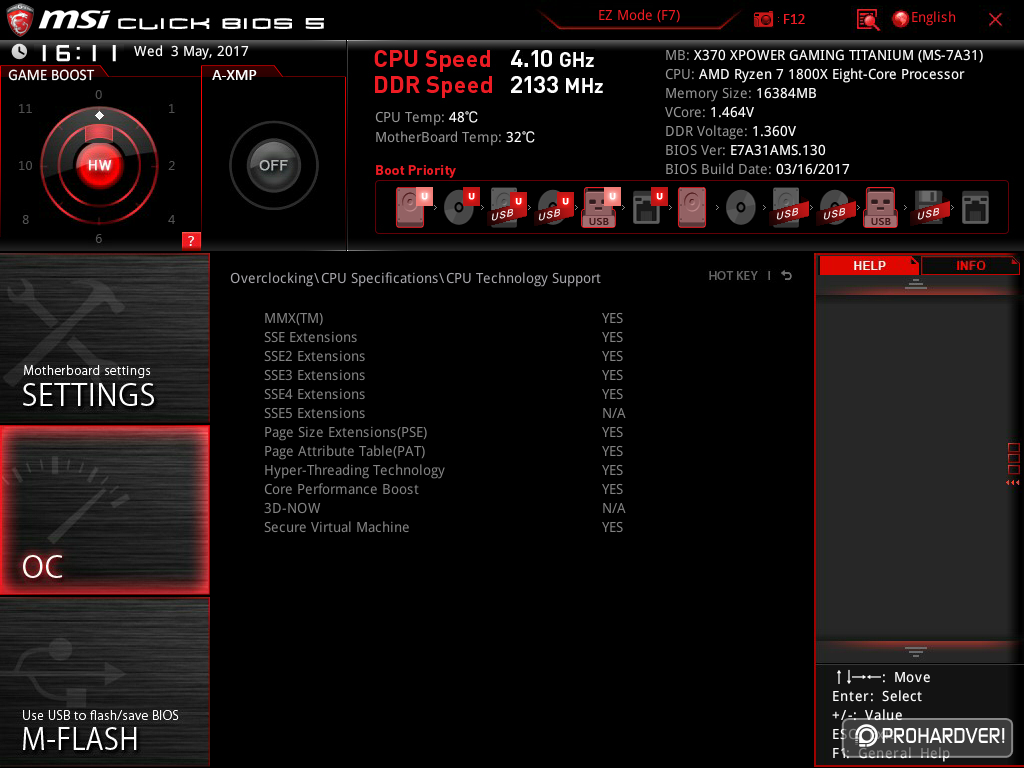Screen dimensions: 1024x768
Task: Select the Secure Virtual Machine row
Action: [x=444, y=527]
